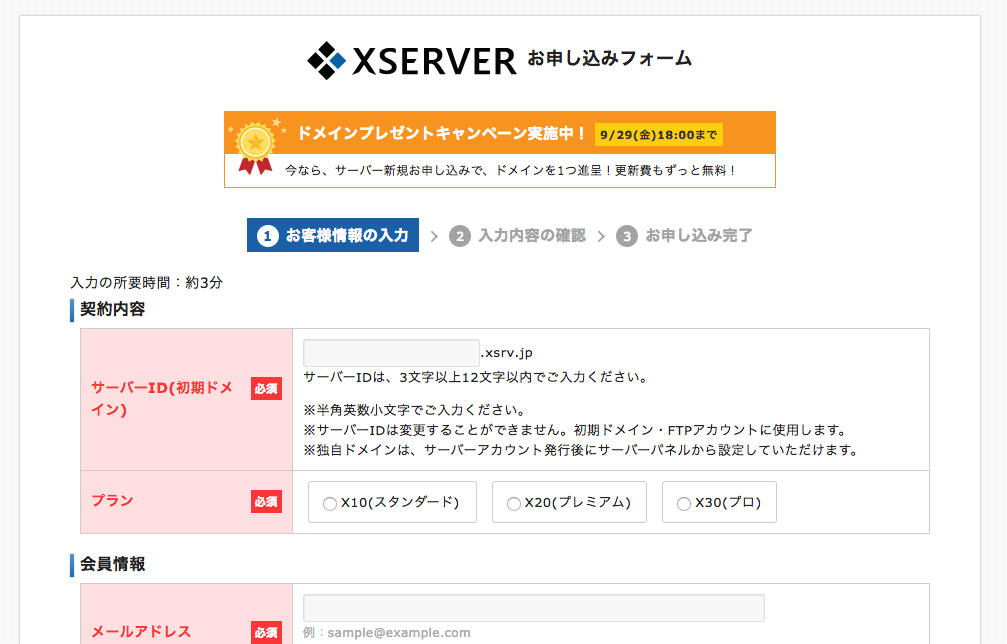This screenshot has height=644, width=1007.
Task: Click the chevron arrow after step 2
Action: click(x=601, y=236)
